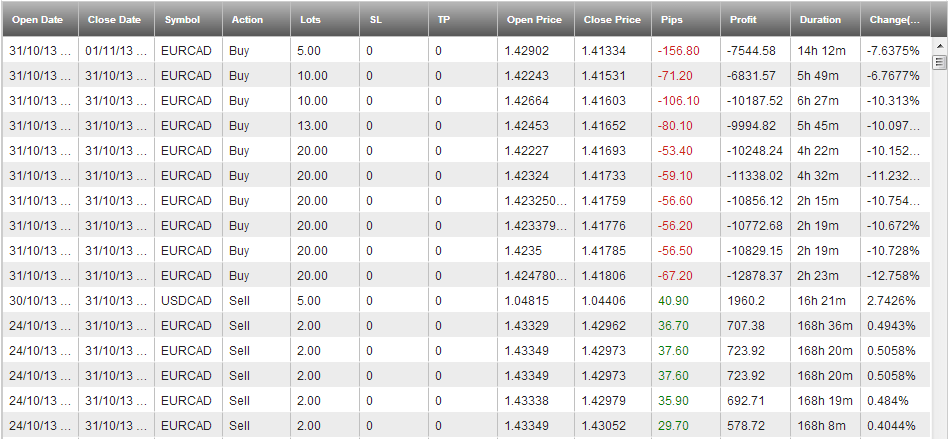Image resolution: width=949 pixels, height=439 pixels.
Task: Select the -7.6375% change cell
Action: [x=893, y=51]
